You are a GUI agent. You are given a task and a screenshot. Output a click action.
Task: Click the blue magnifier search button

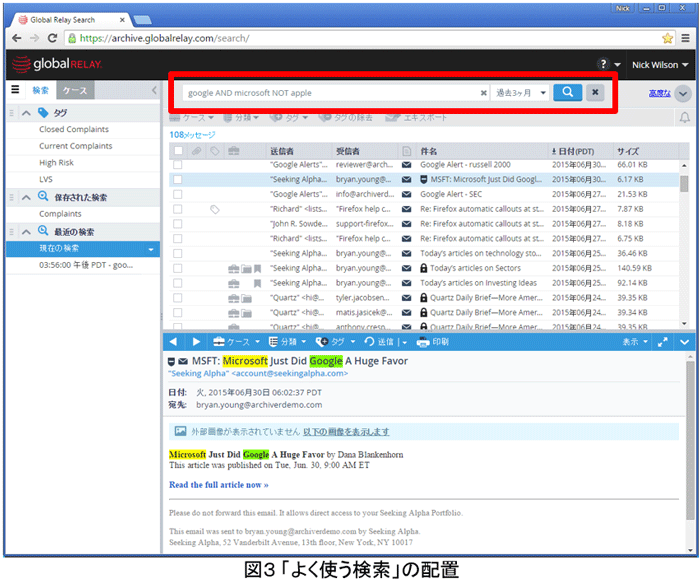point(567,92)
